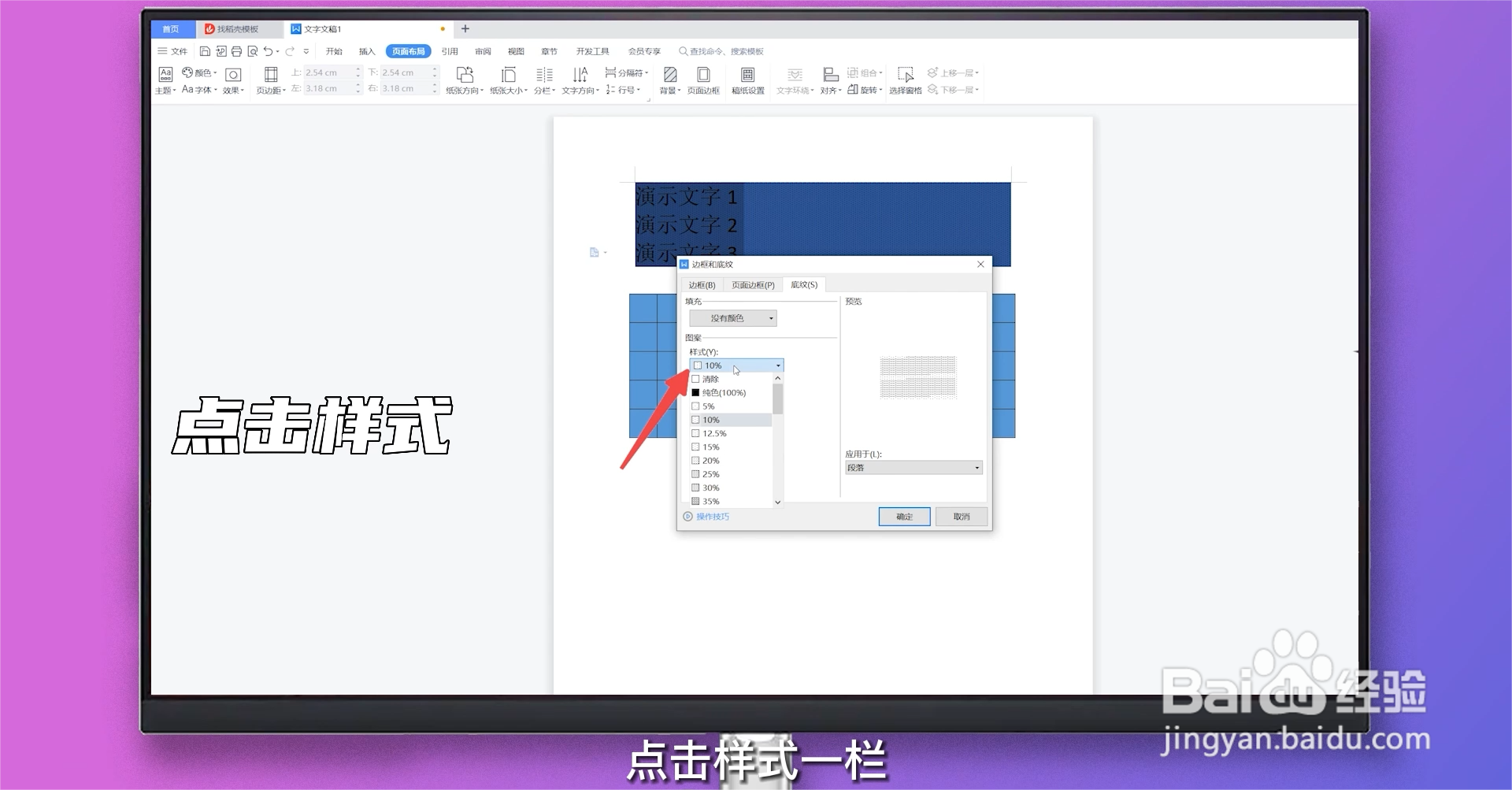Image resolution: width=1512 pixels, height=790 pixels.
Task: Select 12.5% pattern in the style list
Action: point(731,433)
